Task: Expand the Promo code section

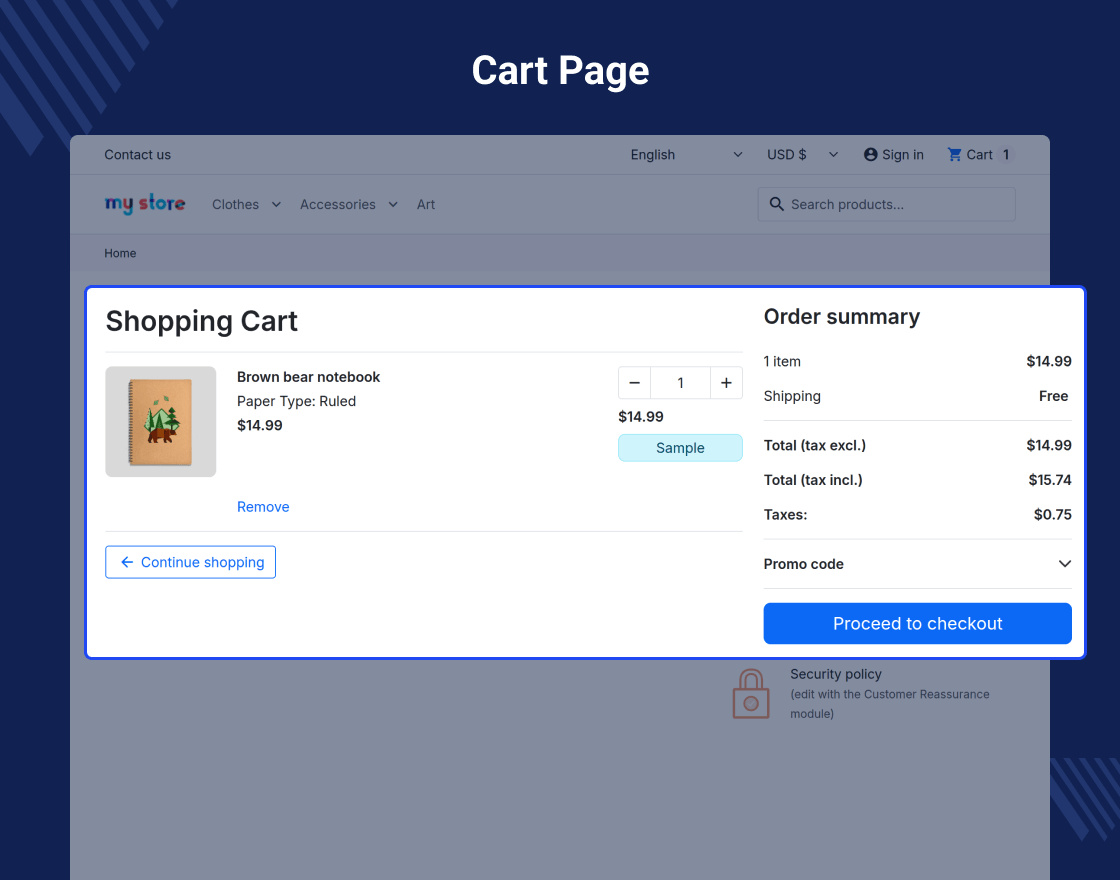Action: click(917, 564)
